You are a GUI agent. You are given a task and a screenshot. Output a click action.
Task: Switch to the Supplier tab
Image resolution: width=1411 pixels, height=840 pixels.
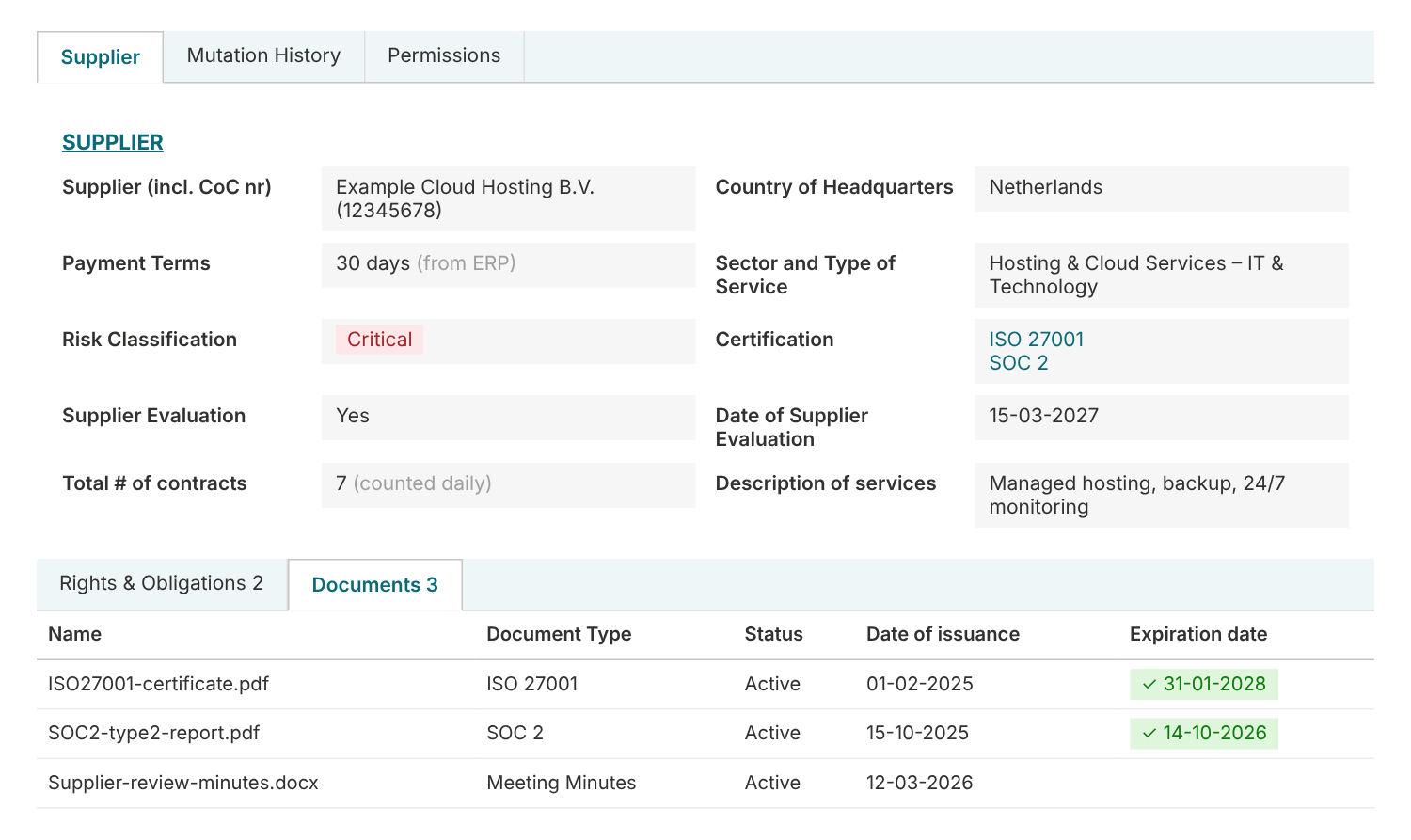[101, 57]
